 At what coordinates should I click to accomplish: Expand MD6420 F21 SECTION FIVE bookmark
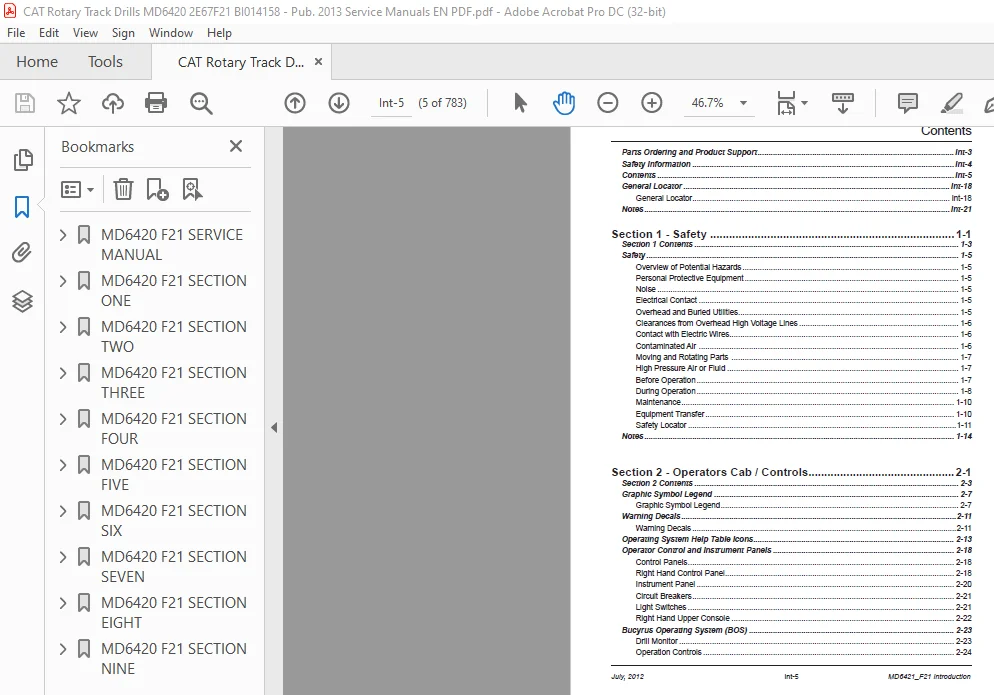pyautogui.click(x=63, y=465)
